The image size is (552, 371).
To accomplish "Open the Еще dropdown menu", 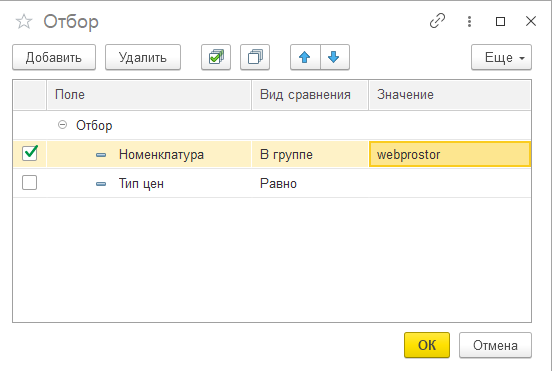I will [501, 57].
